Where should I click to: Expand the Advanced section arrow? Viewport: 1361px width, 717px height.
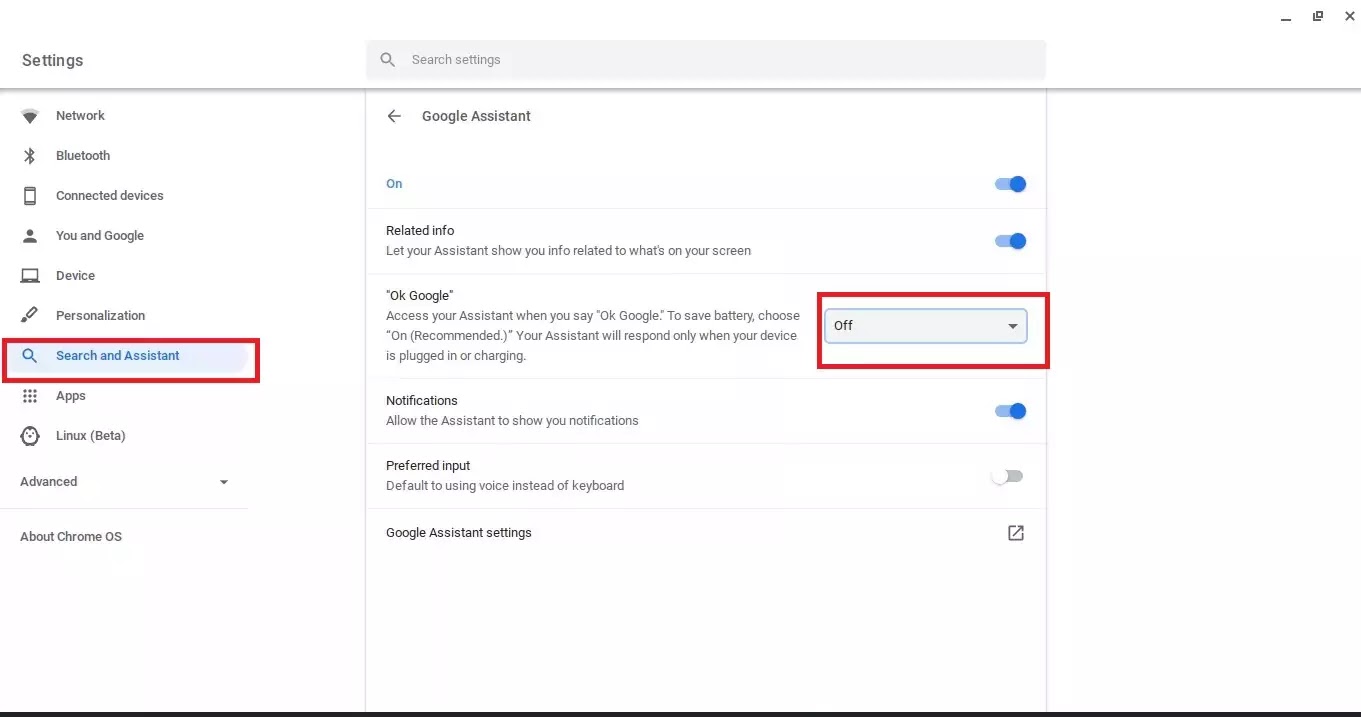[x=224, y=482]
